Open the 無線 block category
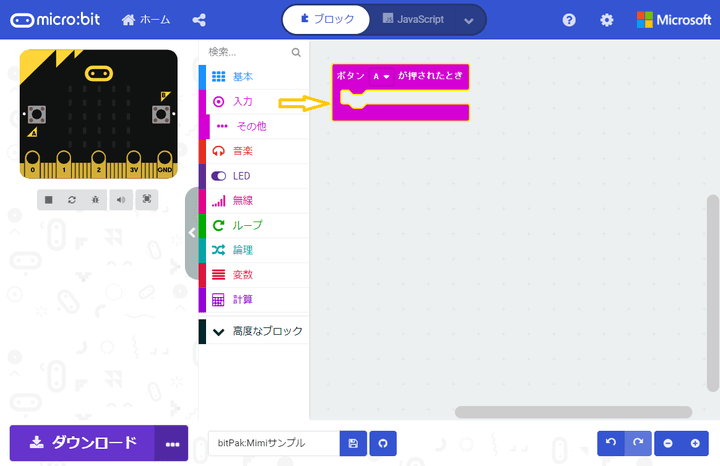Viewport: 720px width, 466px height. [x=254, y=201]
